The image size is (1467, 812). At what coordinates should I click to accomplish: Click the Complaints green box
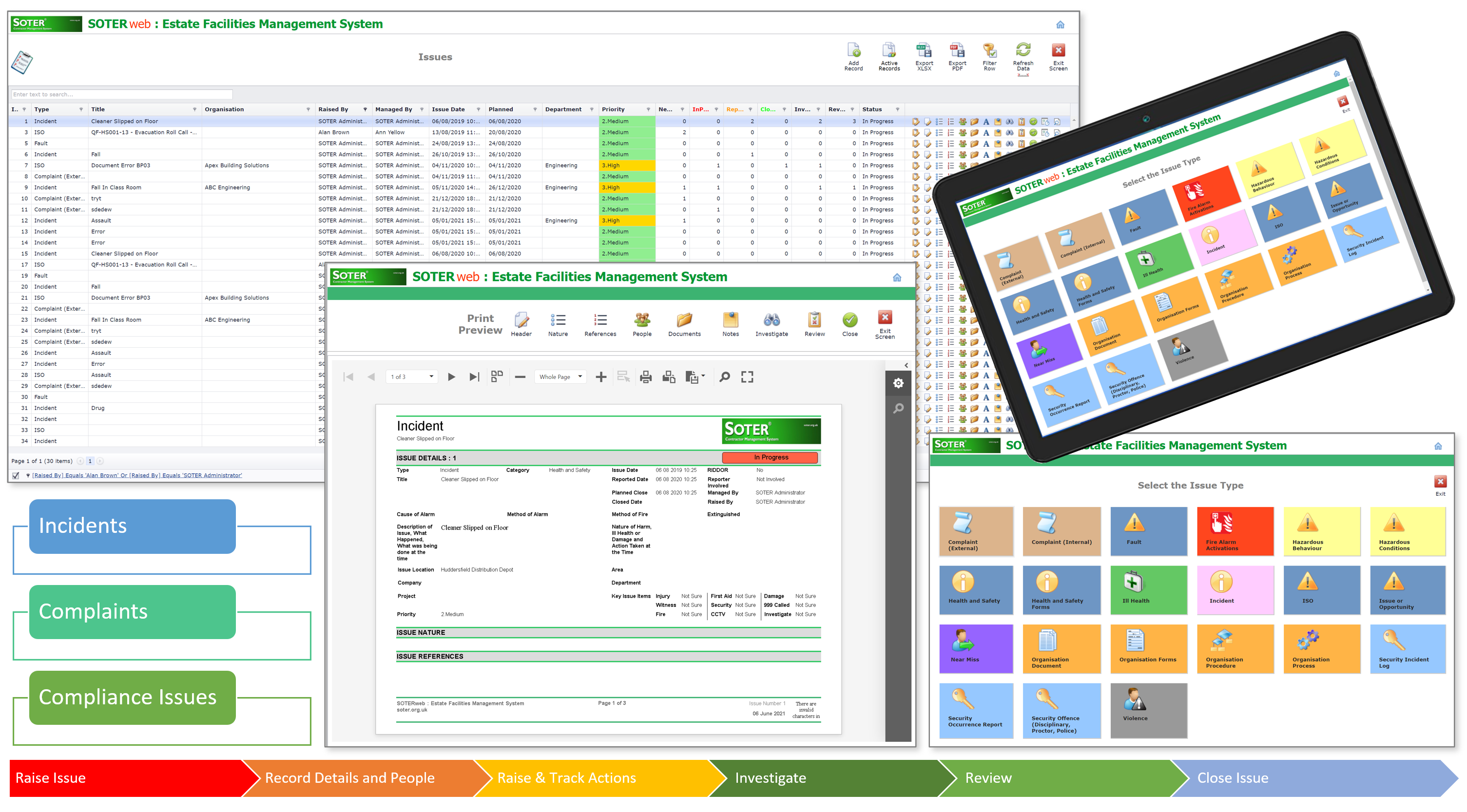[x=132, y=612]
